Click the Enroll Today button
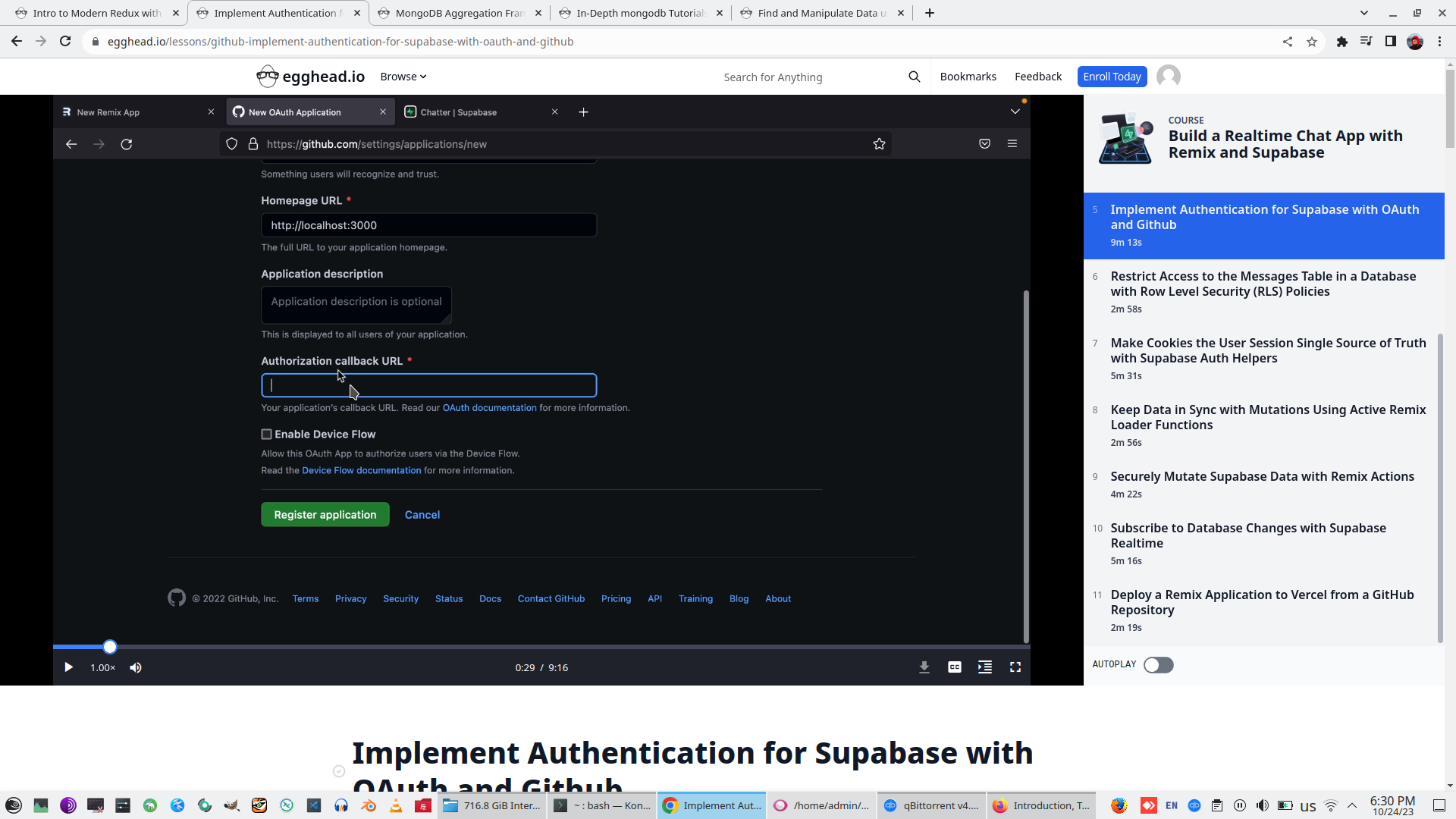 (1111, 77)
